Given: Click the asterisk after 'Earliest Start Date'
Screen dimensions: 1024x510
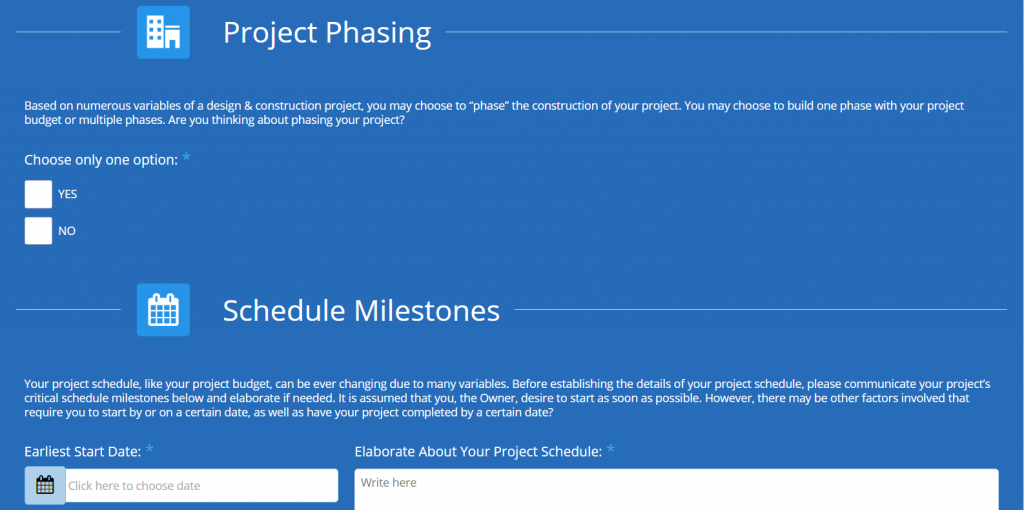Looking at the screenshot, I should tap(150, 450).
